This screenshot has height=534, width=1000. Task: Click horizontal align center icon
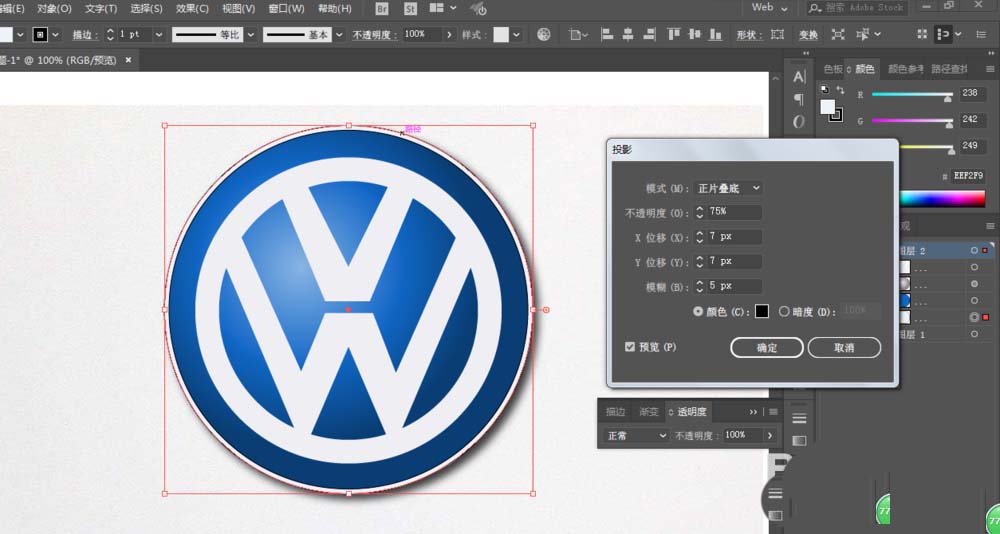click(628, 34)
